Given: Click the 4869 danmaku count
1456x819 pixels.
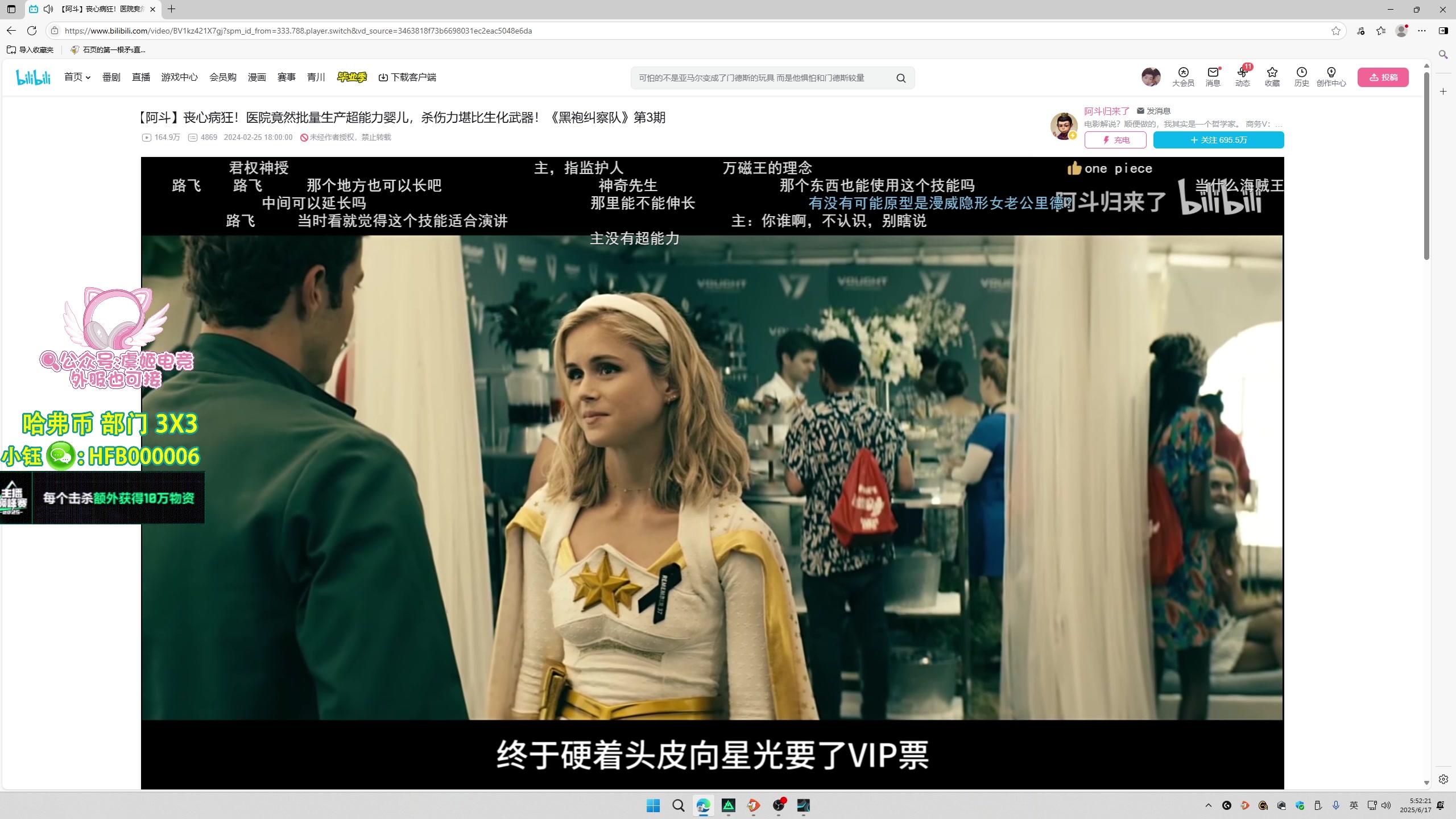Looking at the screenshot, I should (x=203, y=137).
